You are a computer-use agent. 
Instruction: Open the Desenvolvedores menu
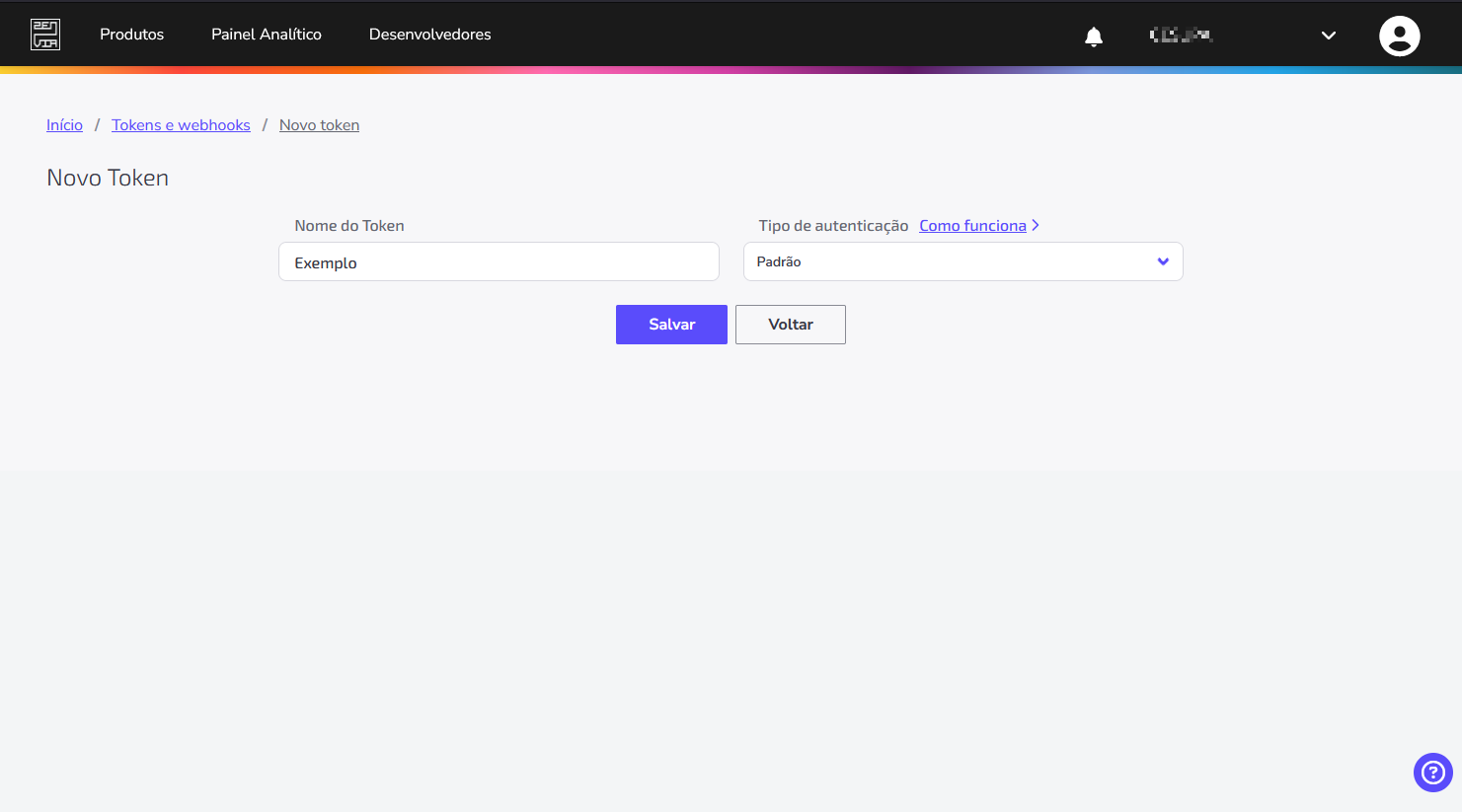429,35
